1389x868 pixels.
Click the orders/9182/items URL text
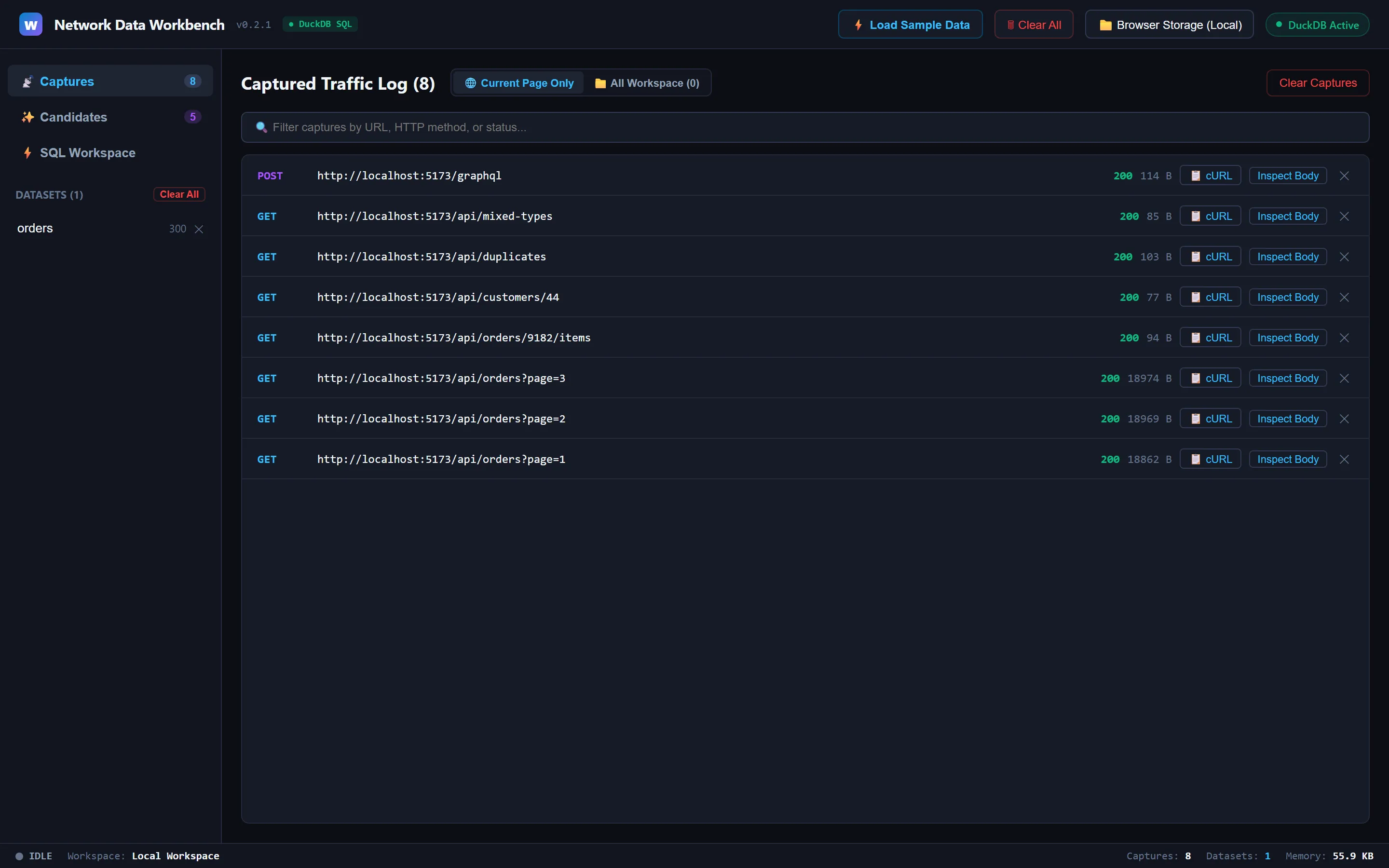[454, 338]
